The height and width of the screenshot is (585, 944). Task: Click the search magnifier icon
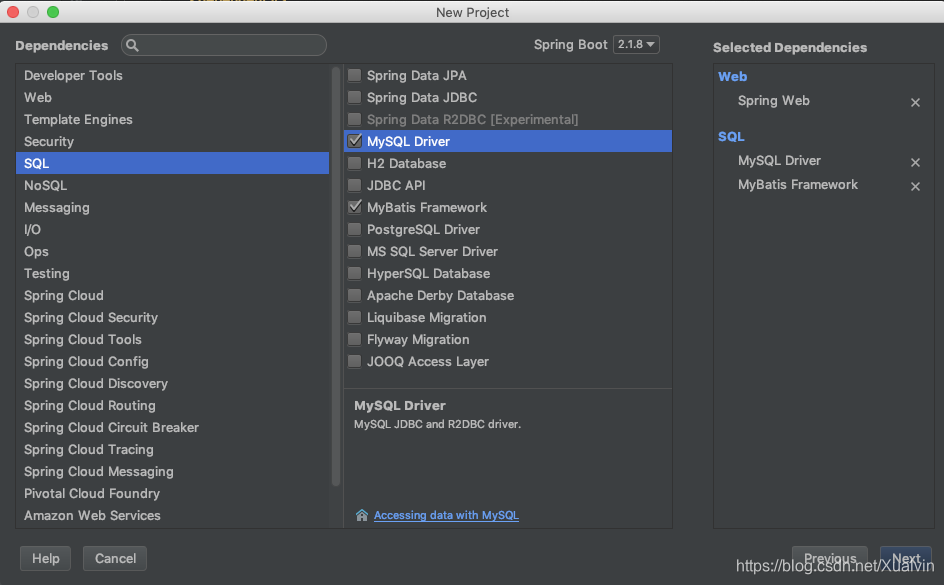[x=132, y=45]
